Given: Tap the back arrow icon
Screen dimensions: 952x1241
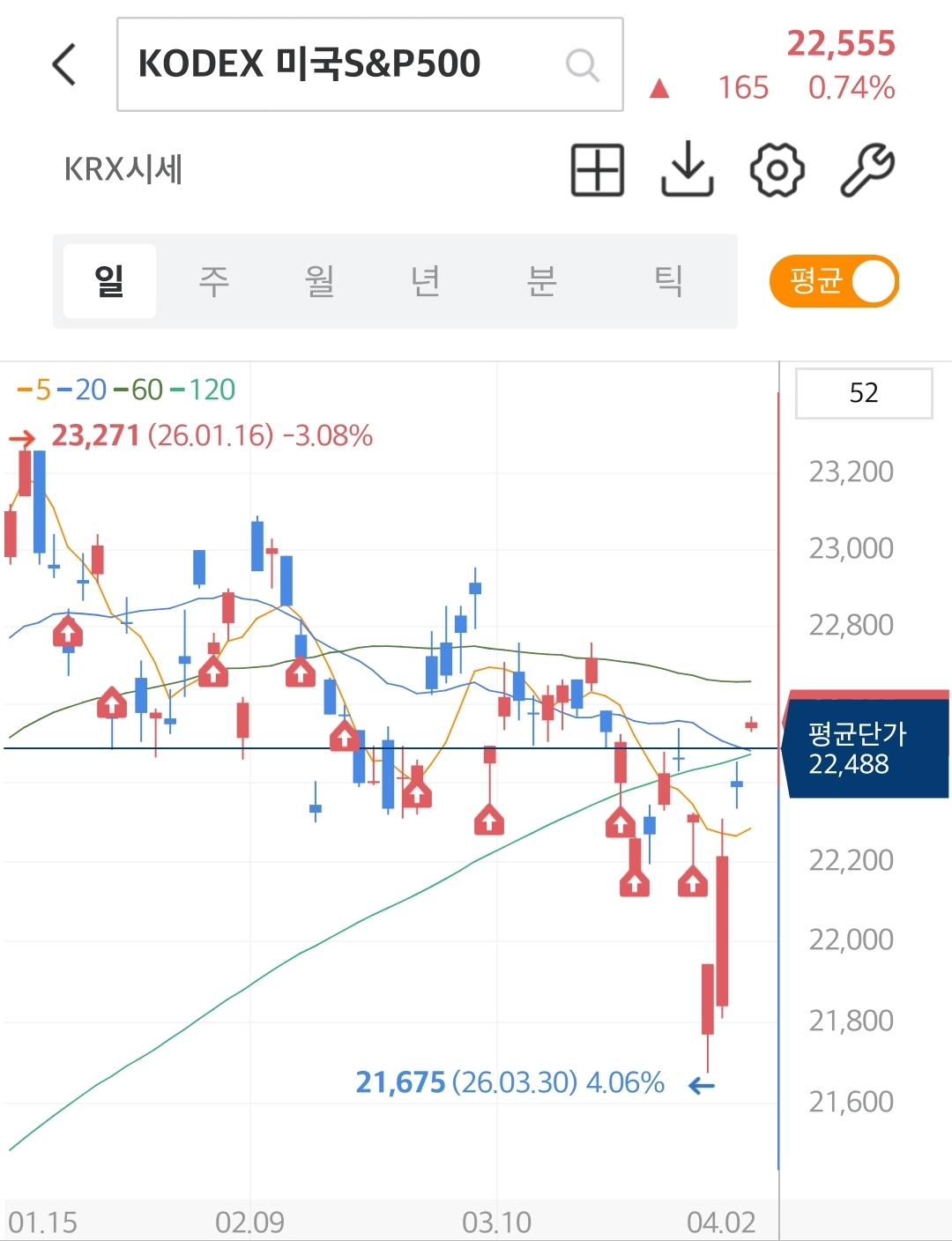Looking at the screenshot, I should pos(65,64).
